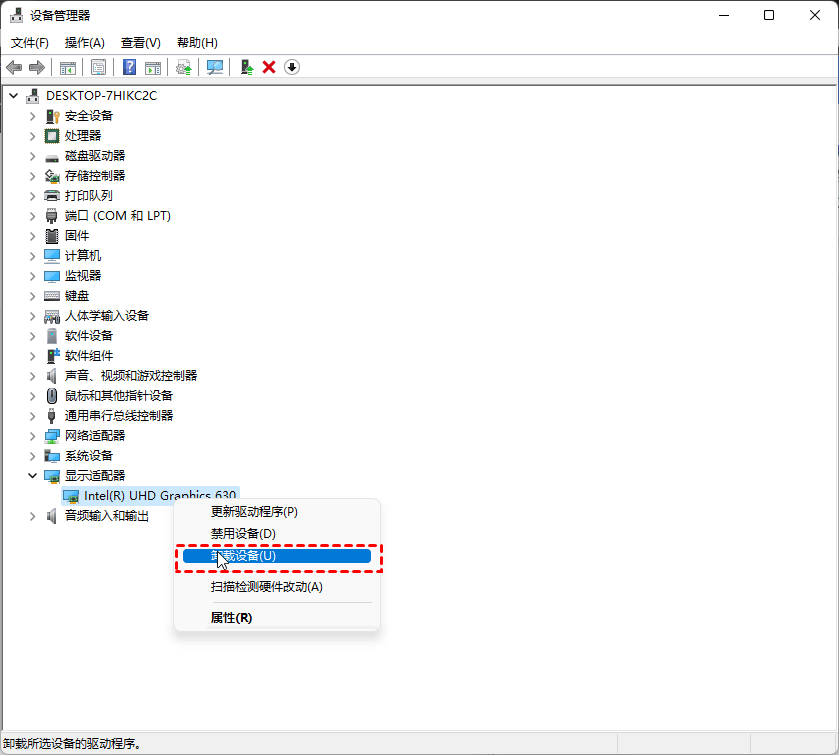Click the scan for hardware changes monitor icon
Viewport: 839px width, 755px height.
[x=214, y=67]
